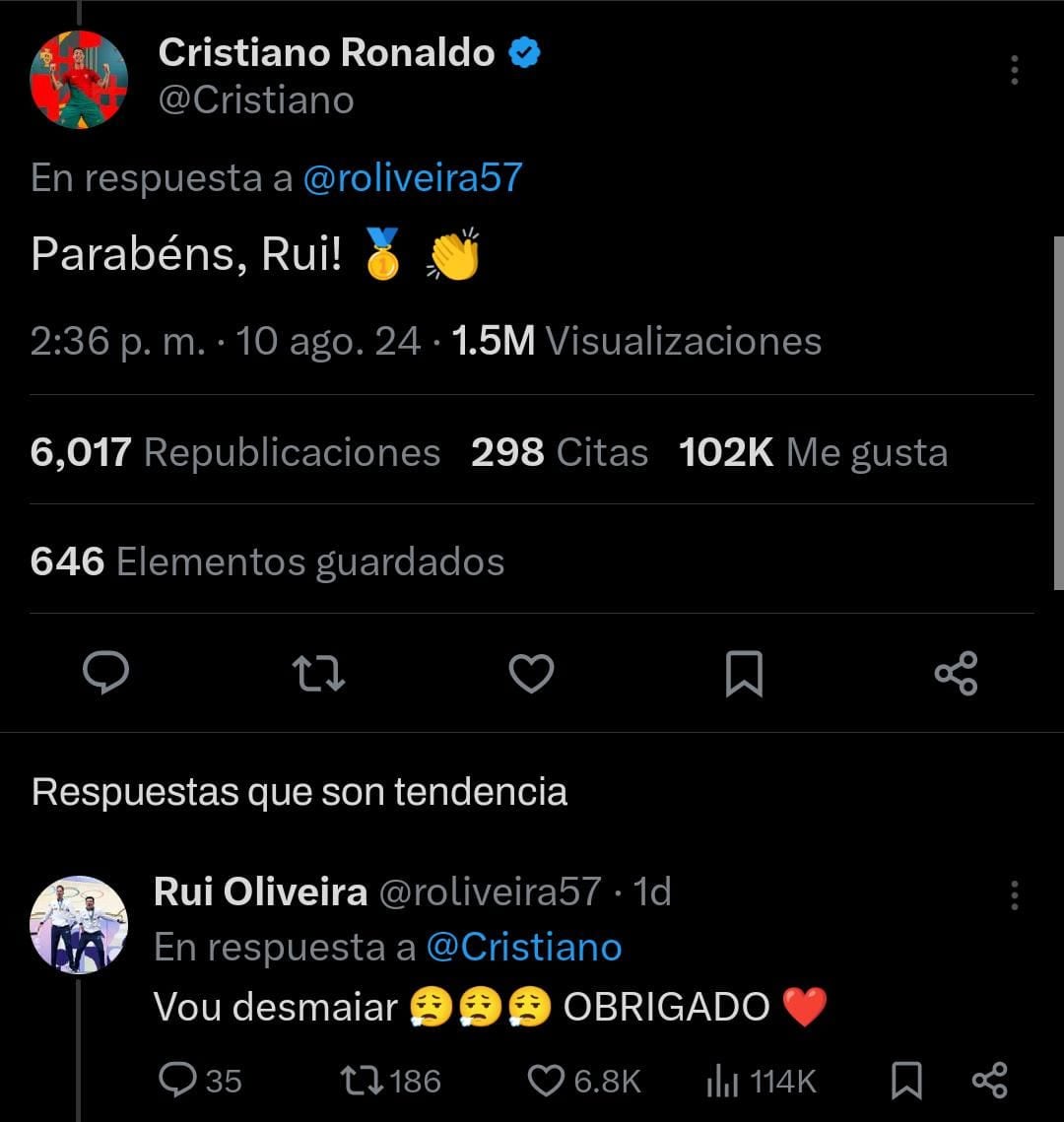Open more options for Cristiano's tweet
The width and height of the screenshot is (1064, 1122).
(1014, 70)
